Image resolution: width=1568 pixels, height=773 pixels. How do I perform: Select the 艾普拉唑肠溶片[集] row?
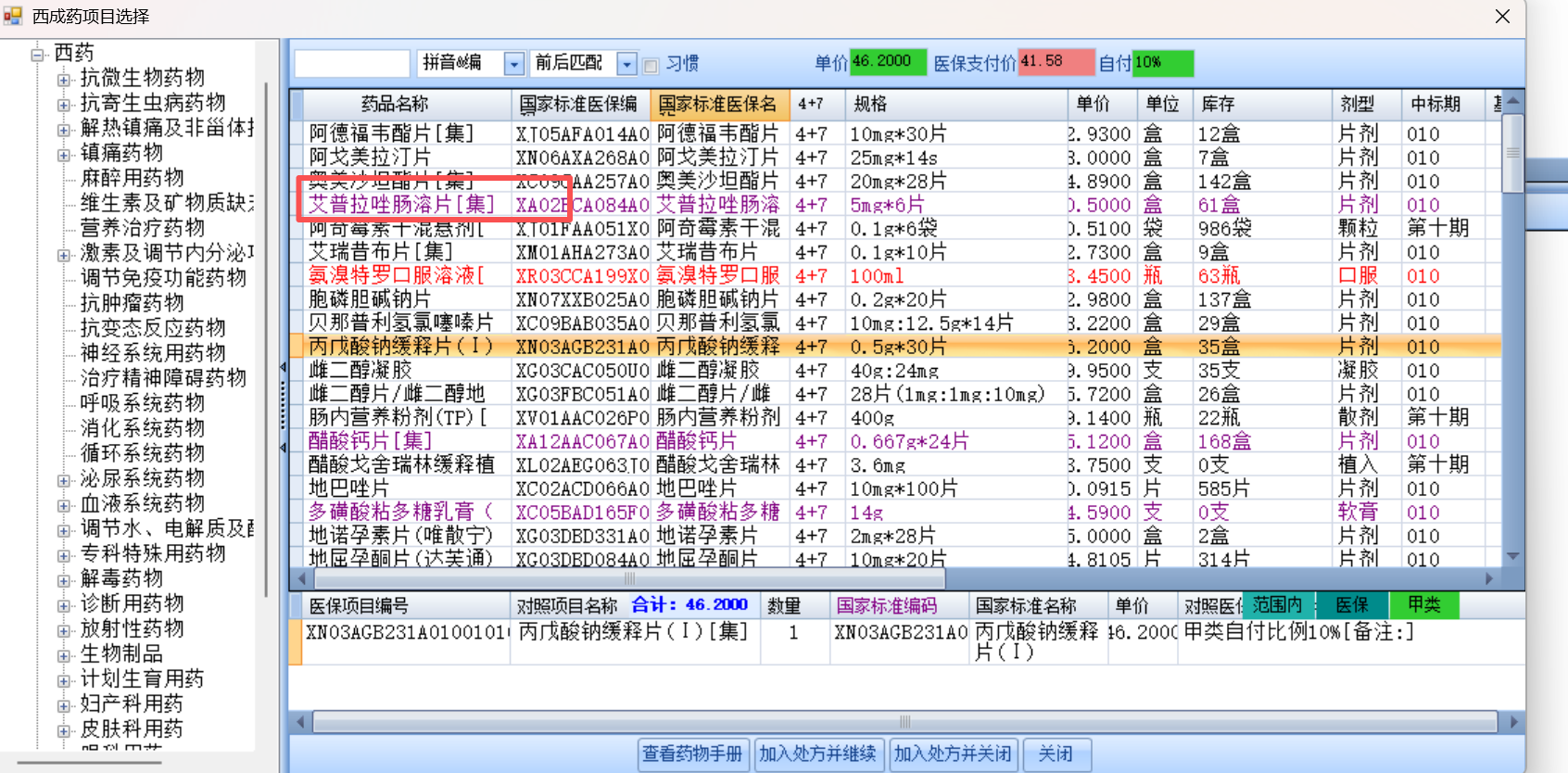(894, 205)
